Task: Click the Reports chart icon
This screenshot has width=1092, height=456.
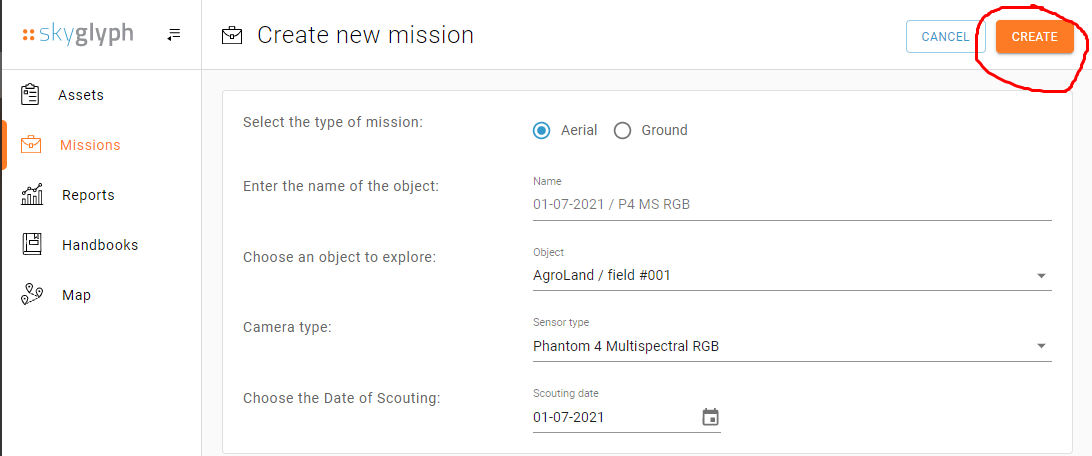Action: 32,195
